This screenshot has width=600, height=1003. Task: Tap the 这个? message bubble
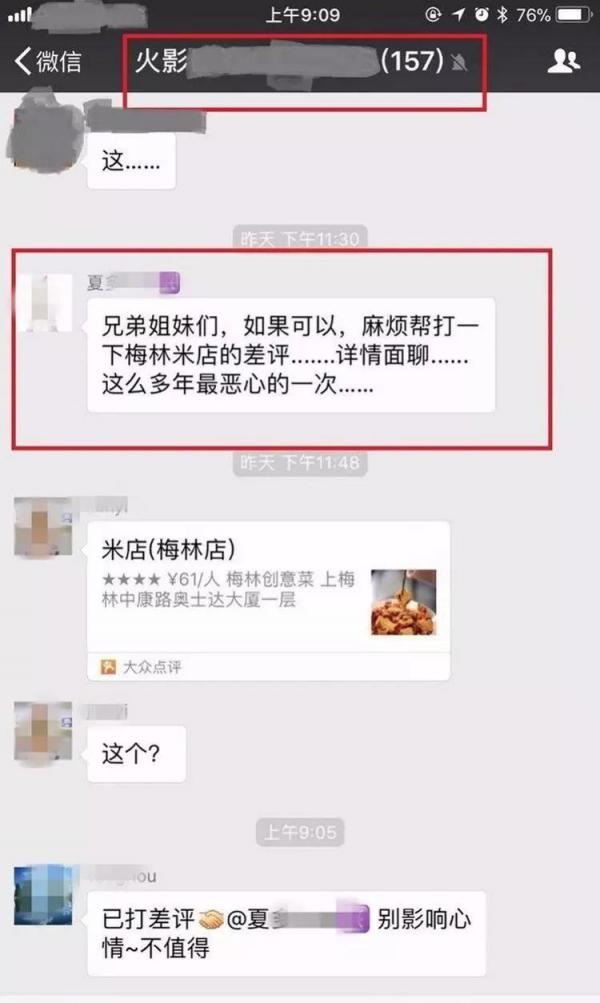[x=136, y=754]
